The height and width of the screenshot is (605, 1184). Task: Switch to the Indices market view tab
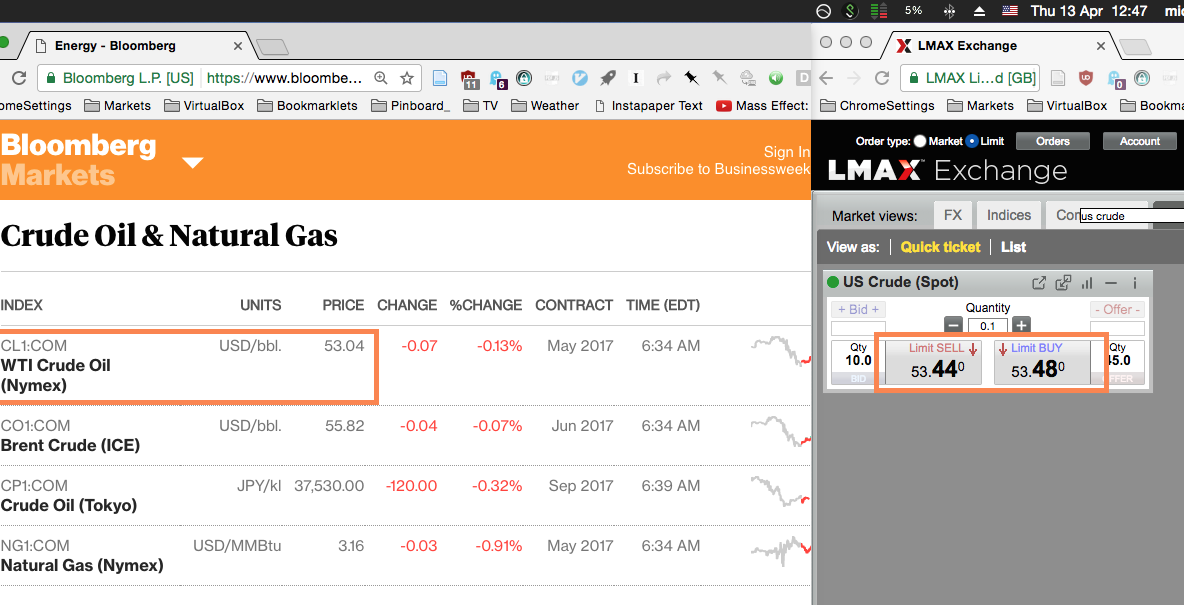(x=1008, y=215)
